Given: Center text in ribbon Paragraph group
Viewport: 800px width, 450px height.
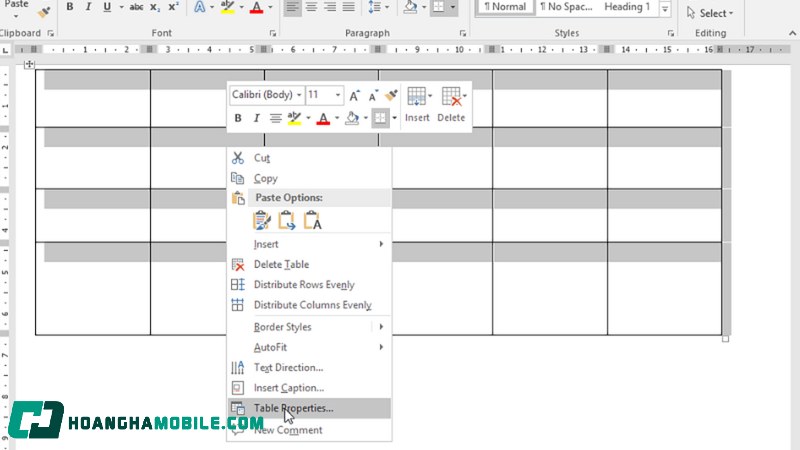Looking at the screenshot, I should 311,7.
